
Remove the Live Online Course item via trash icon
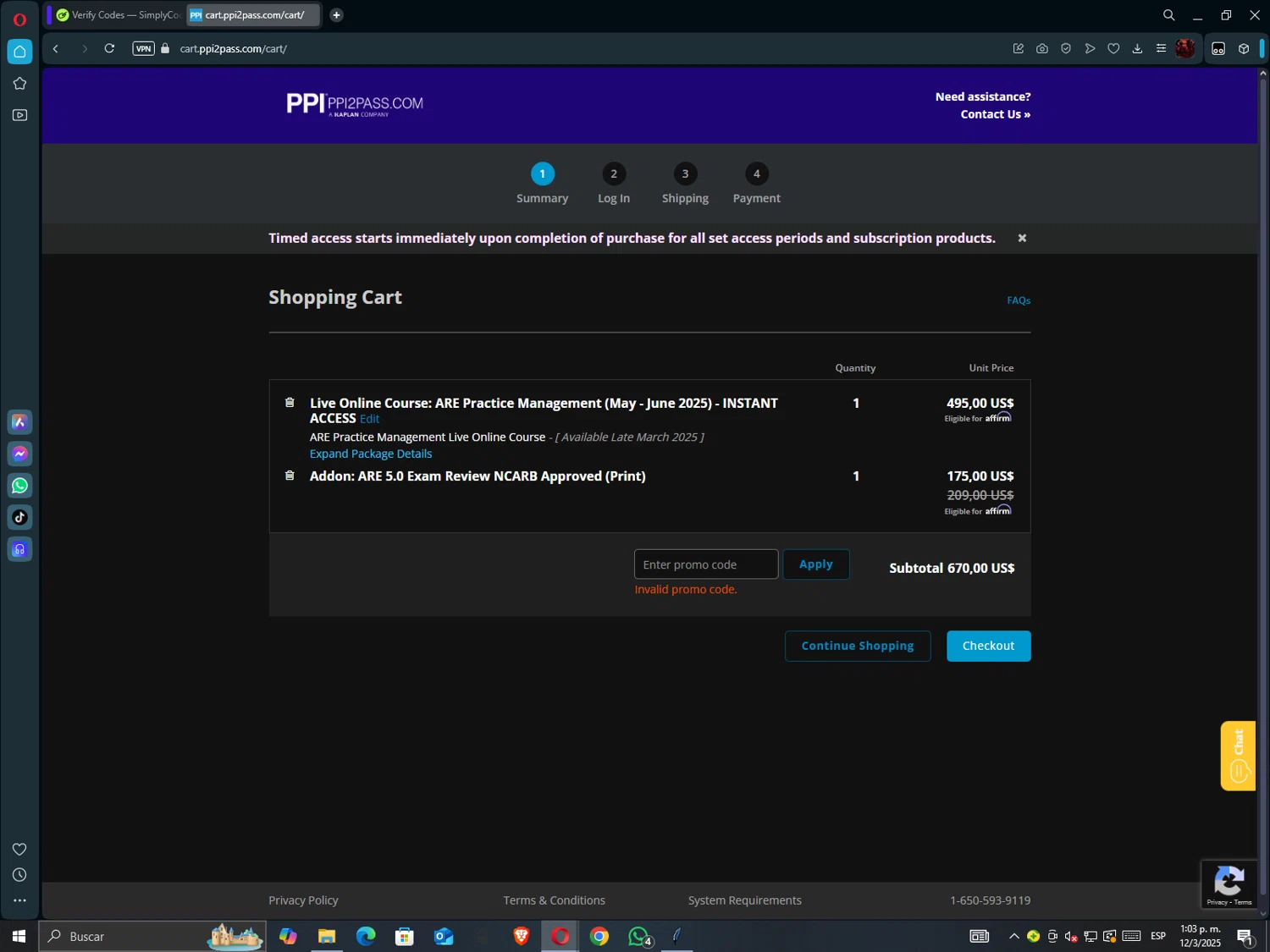(x=290, y=403)
